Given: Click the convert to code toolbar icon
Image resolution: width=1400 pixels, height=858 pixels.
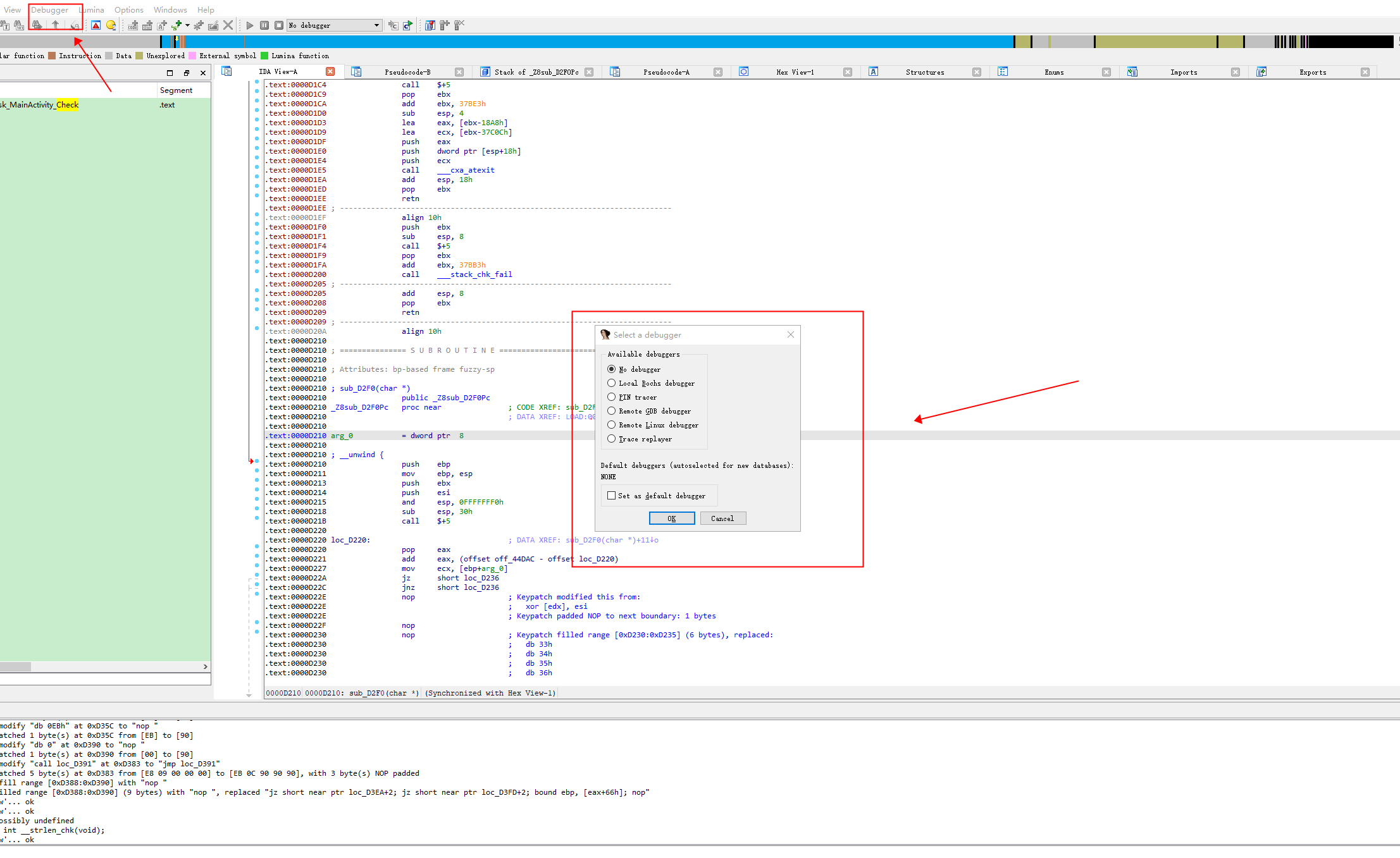Looking at the screenshot, I should click(x=133, y=25).
